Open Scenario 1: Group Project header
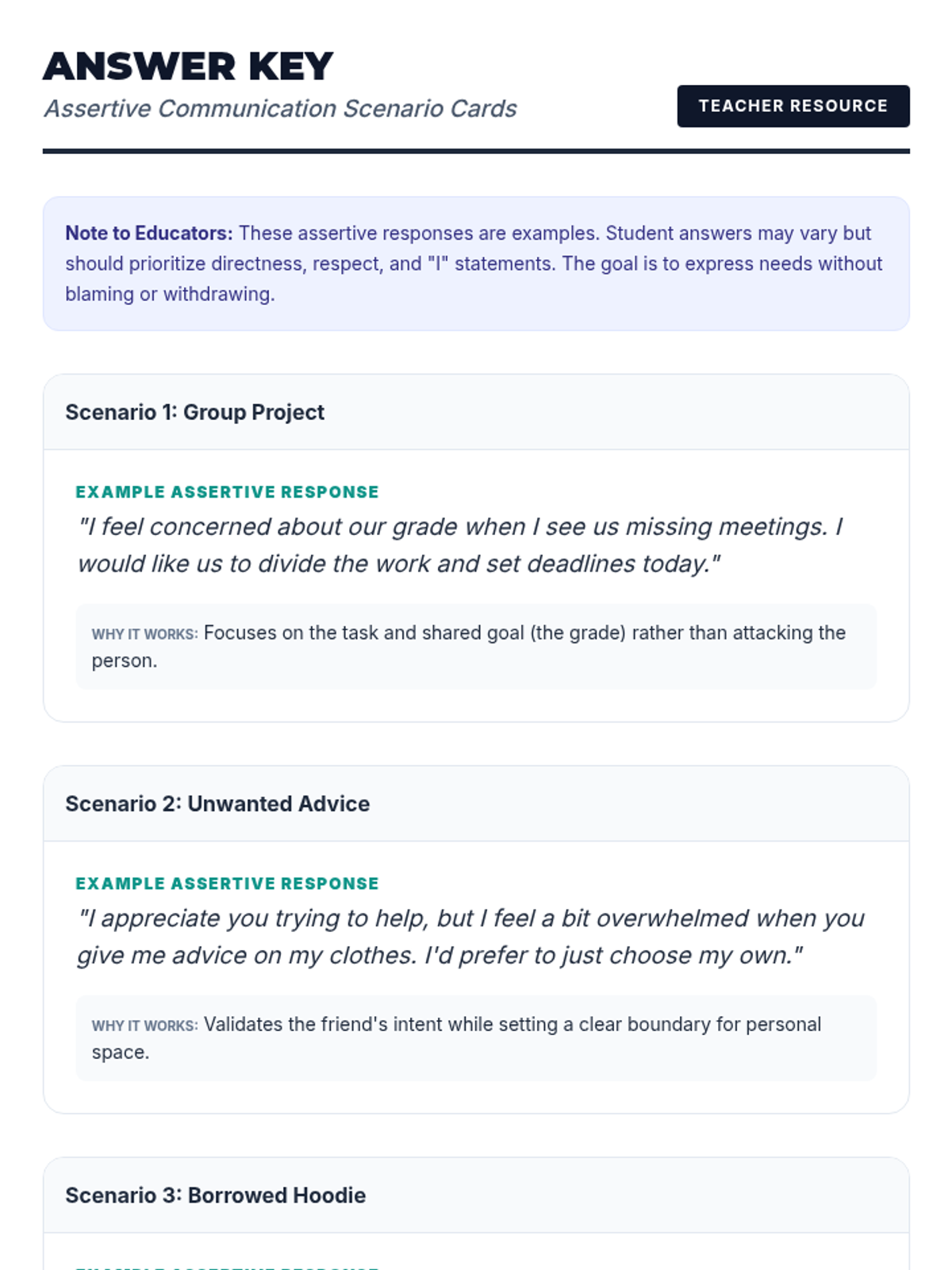Image resolution: width=952 pixels, height=1270 pixels. pos(476,412)
